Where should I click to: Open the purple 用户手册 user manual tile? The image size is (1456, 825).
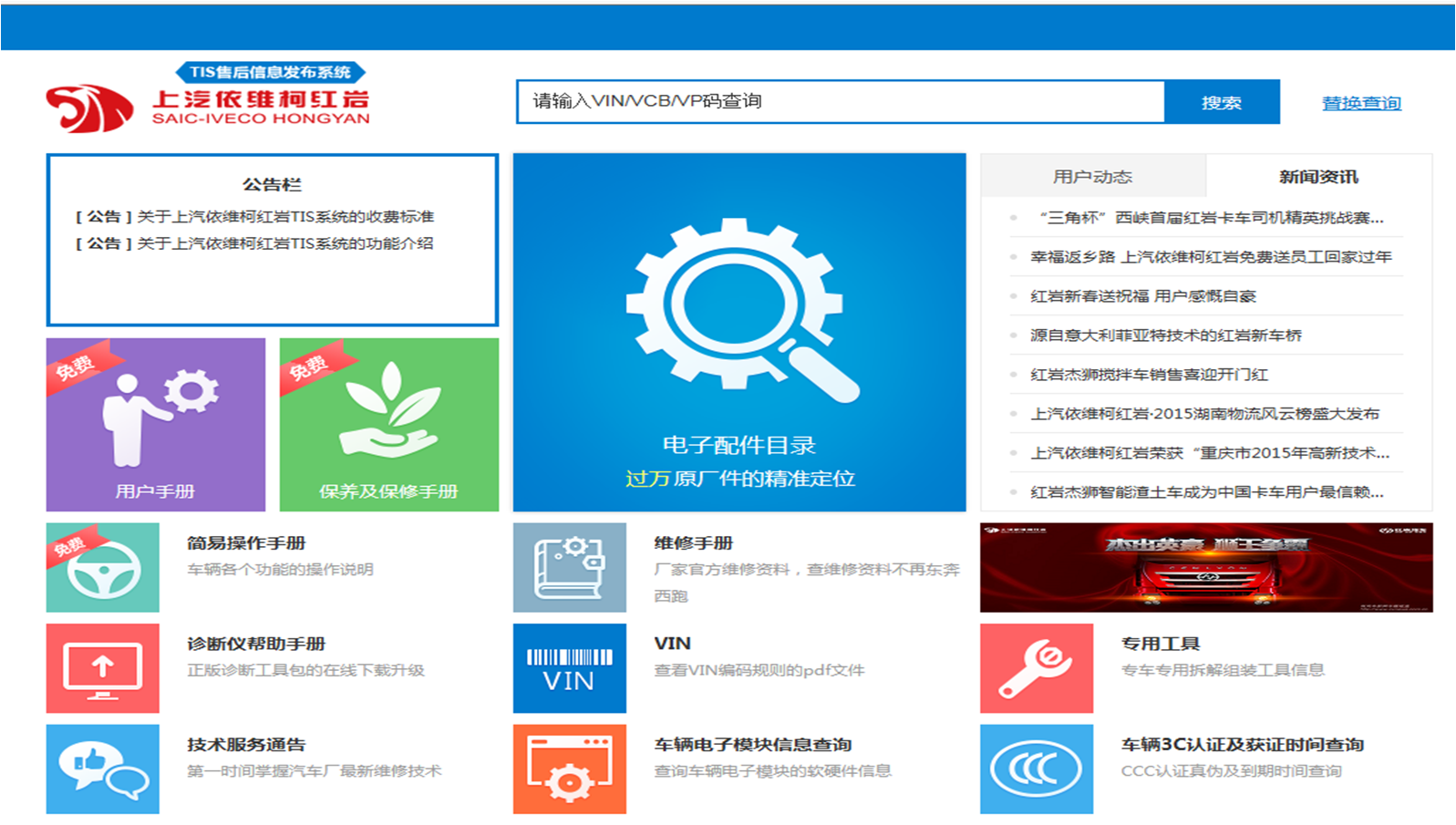pos(155,424)
